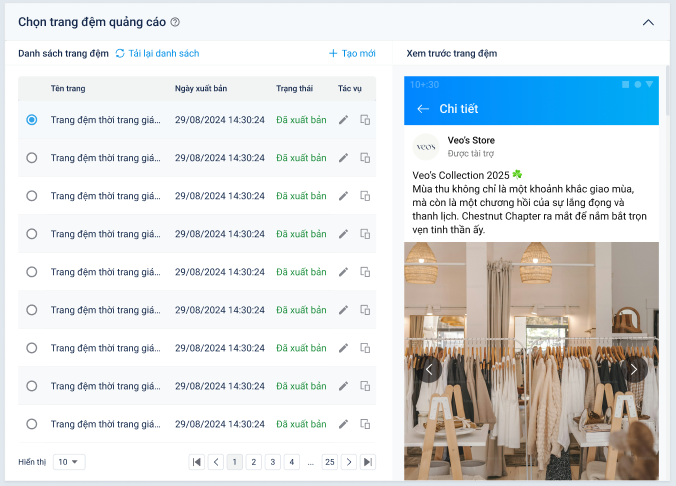Go back using the Chi tiết arrow

[423, 108]
